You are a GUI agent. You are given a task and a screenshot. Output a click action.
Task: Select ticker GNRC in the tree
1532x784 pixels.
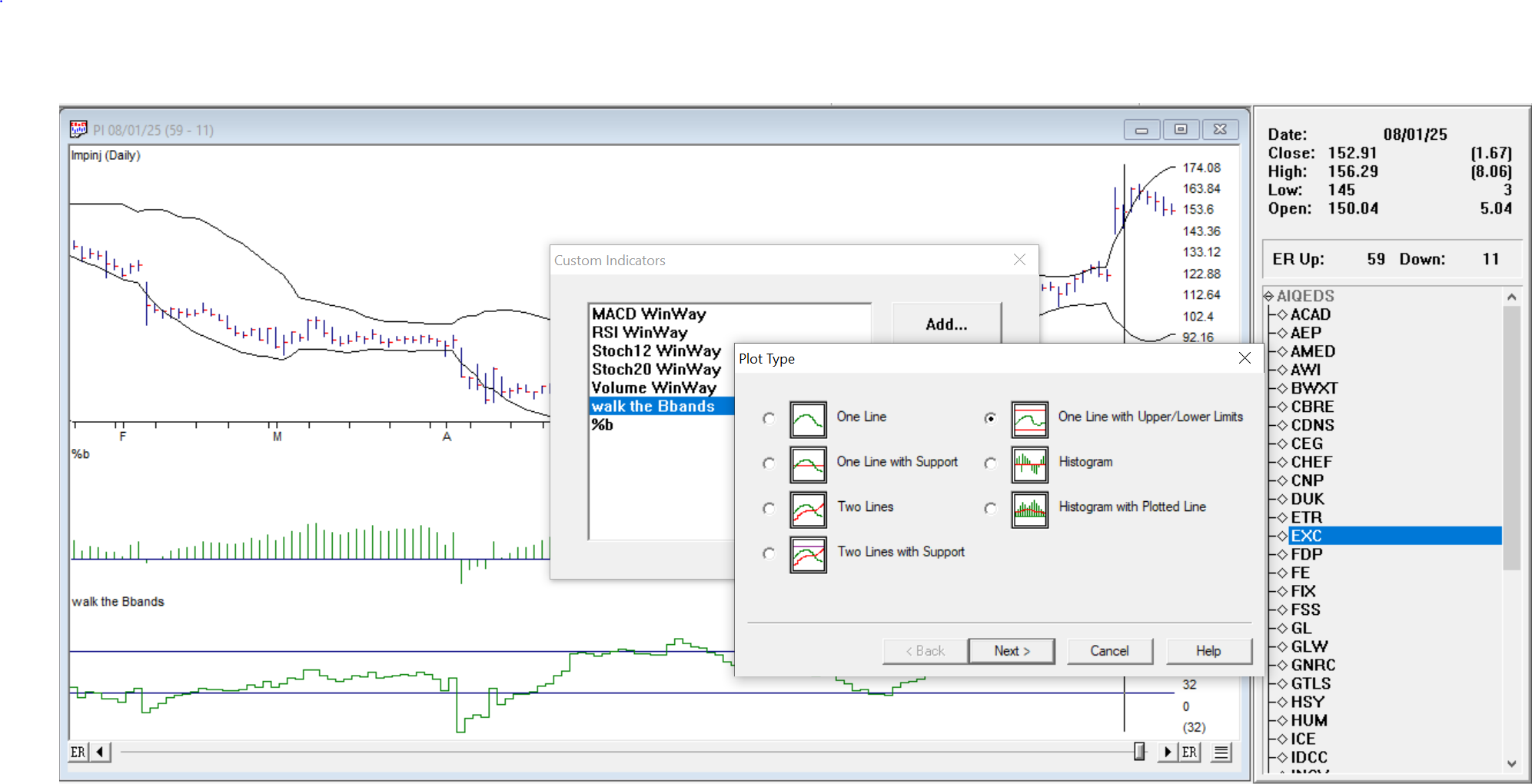tap(1313, 665)
